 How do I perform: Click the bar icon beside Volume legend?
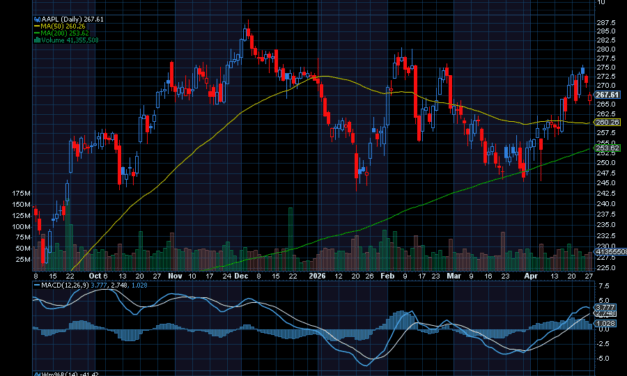[x=38, y=40]
